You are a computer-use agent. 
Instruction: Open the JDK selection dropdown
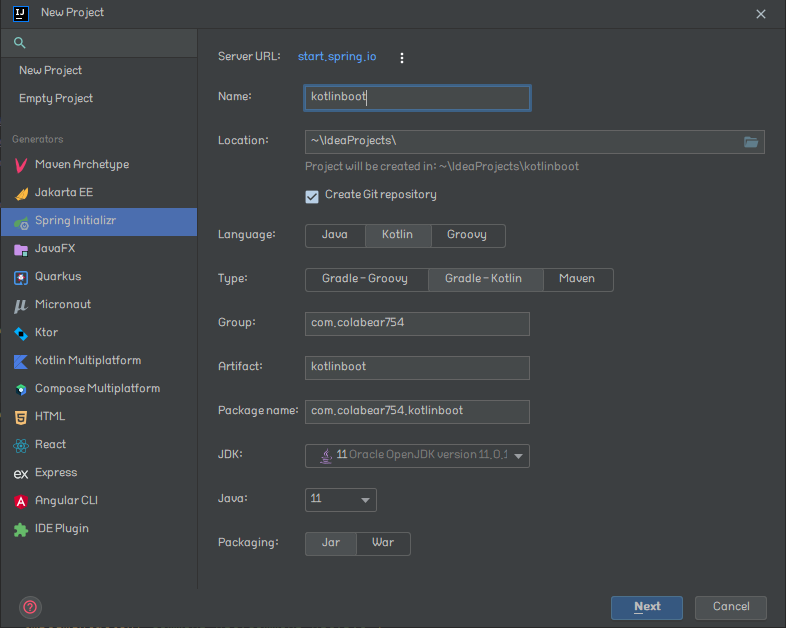(x=417, y=456)
